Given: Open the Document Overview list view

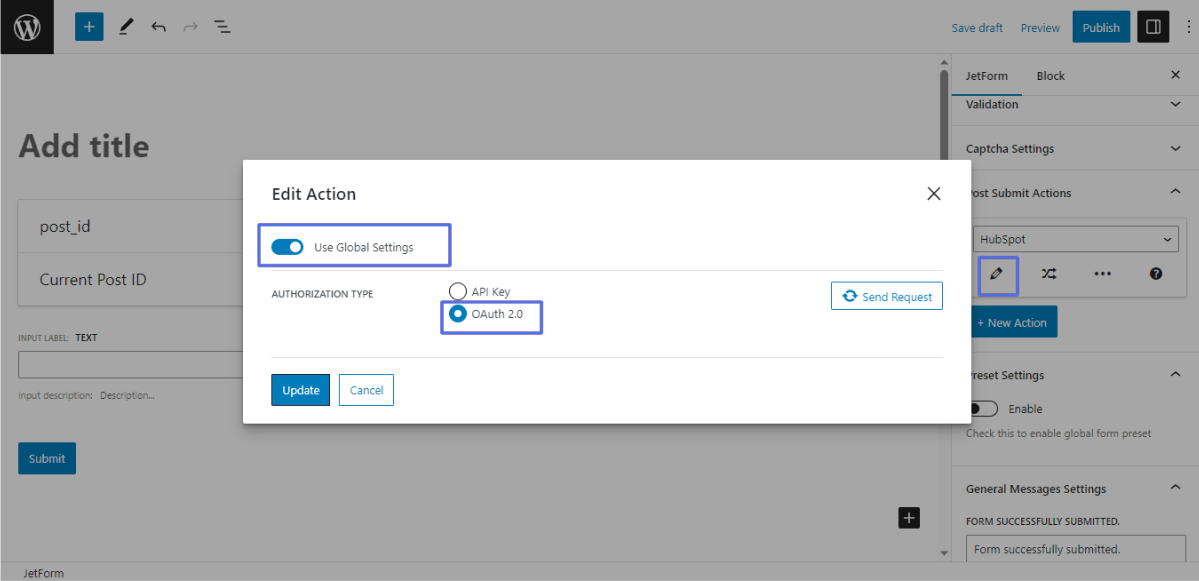Looking at the screenshot, I should pyautogui.click(x=222, y=26).
